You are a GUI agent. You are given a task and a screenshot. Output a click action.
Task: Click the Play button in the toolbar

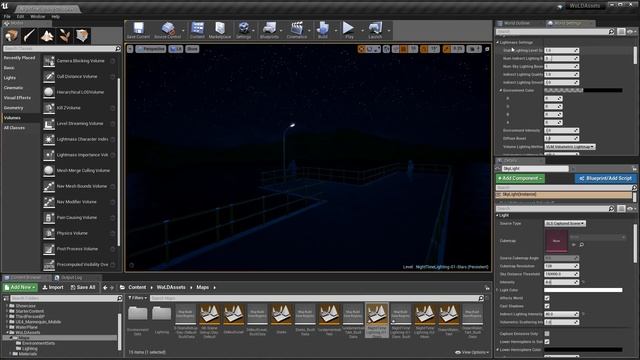tap(349, 28)
